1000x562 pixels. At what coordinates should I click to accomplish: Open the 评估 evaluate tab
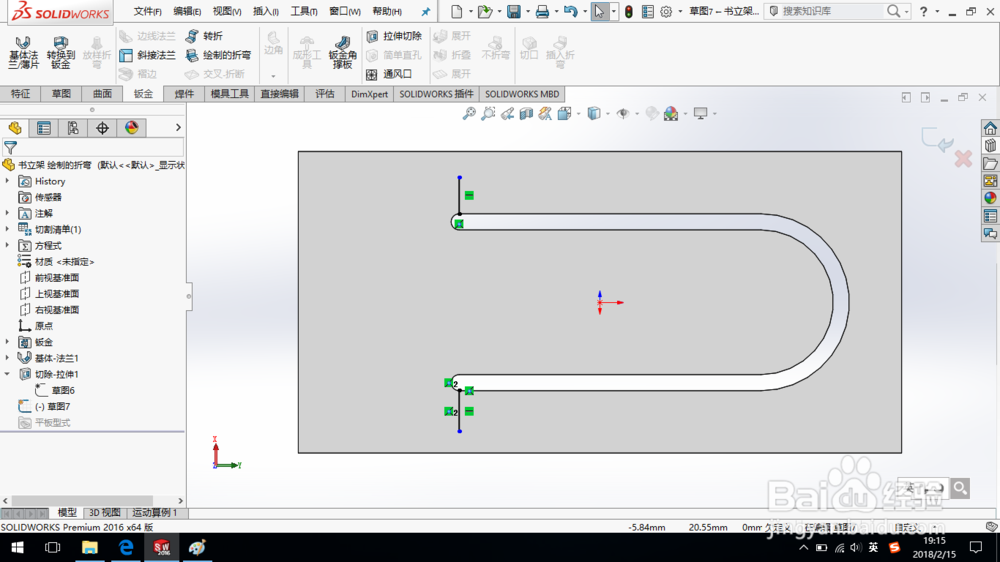click(325, 94)
